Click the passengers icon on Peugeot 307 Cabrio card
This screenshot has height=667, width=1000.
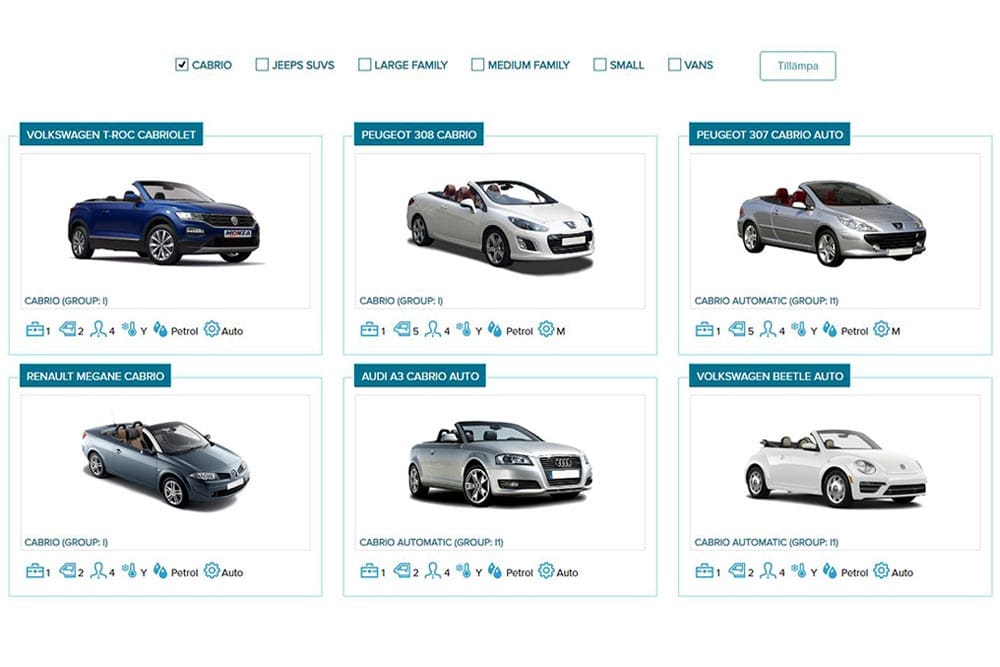pos(767,329)
